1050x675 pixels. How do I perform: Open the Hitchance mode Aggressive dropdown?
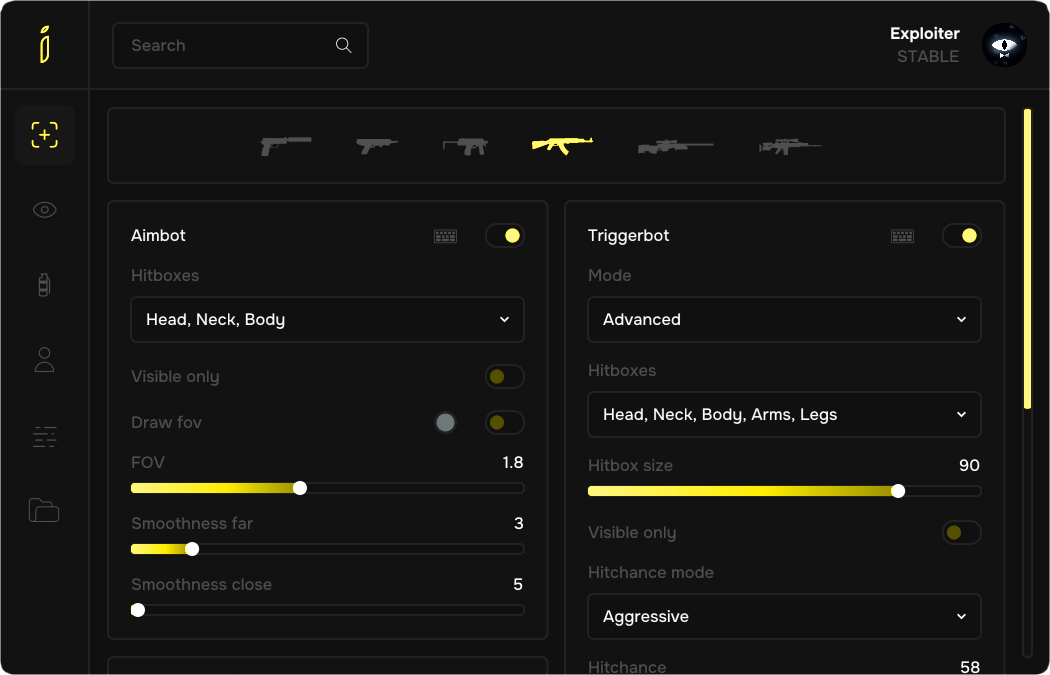[784, 617]
